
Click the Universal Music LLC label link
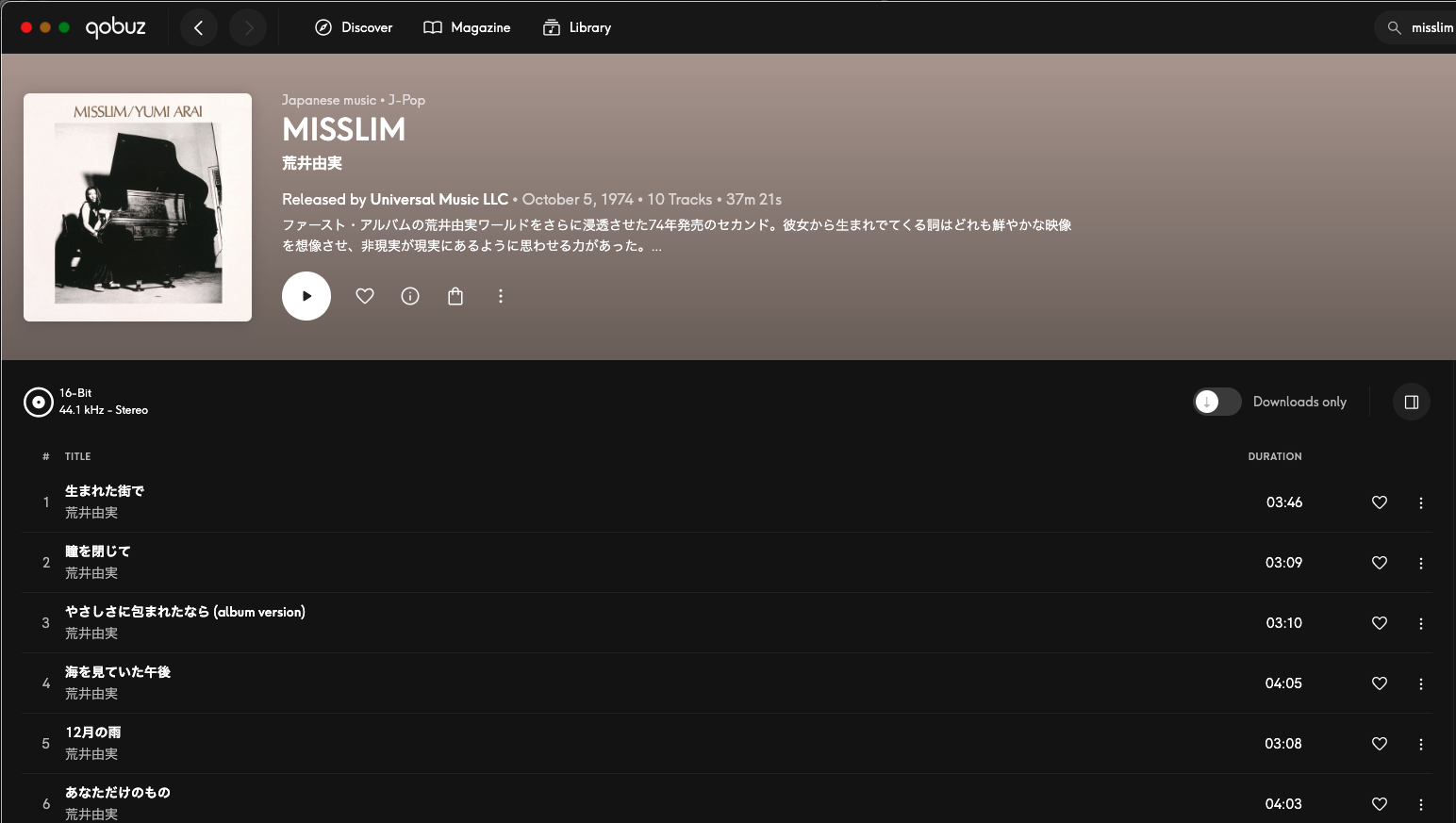(439, 199)
